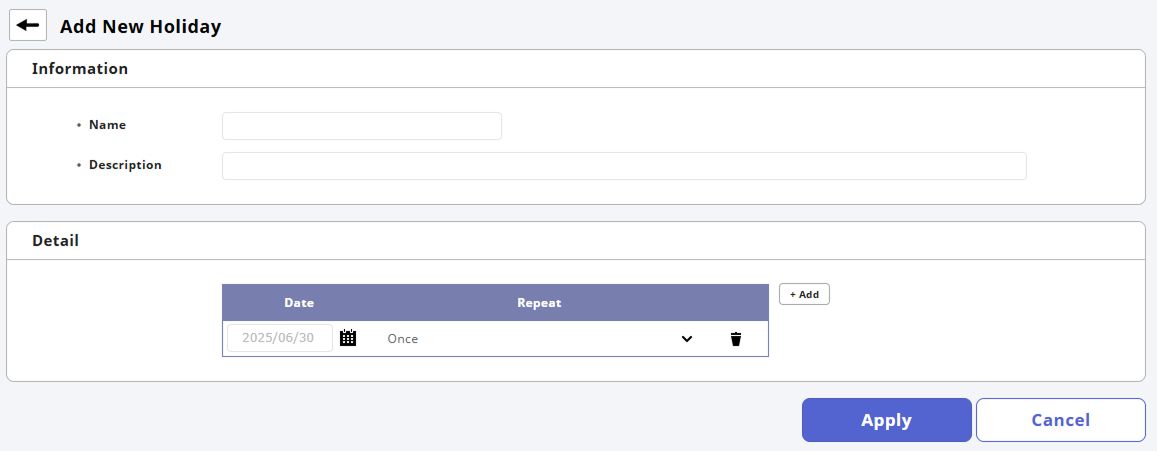Click the Date column header
Image resolution: width=1157 pixels, height=451 pixels.
point(299,303)
